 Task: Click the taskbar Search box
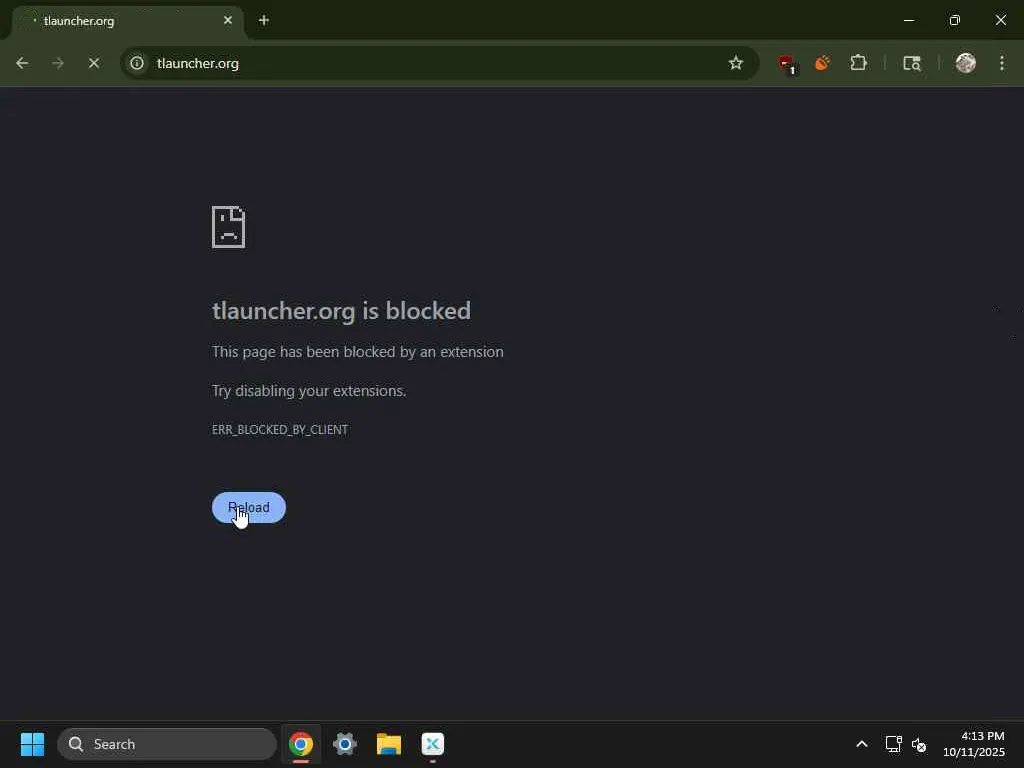tap(167, 744)
